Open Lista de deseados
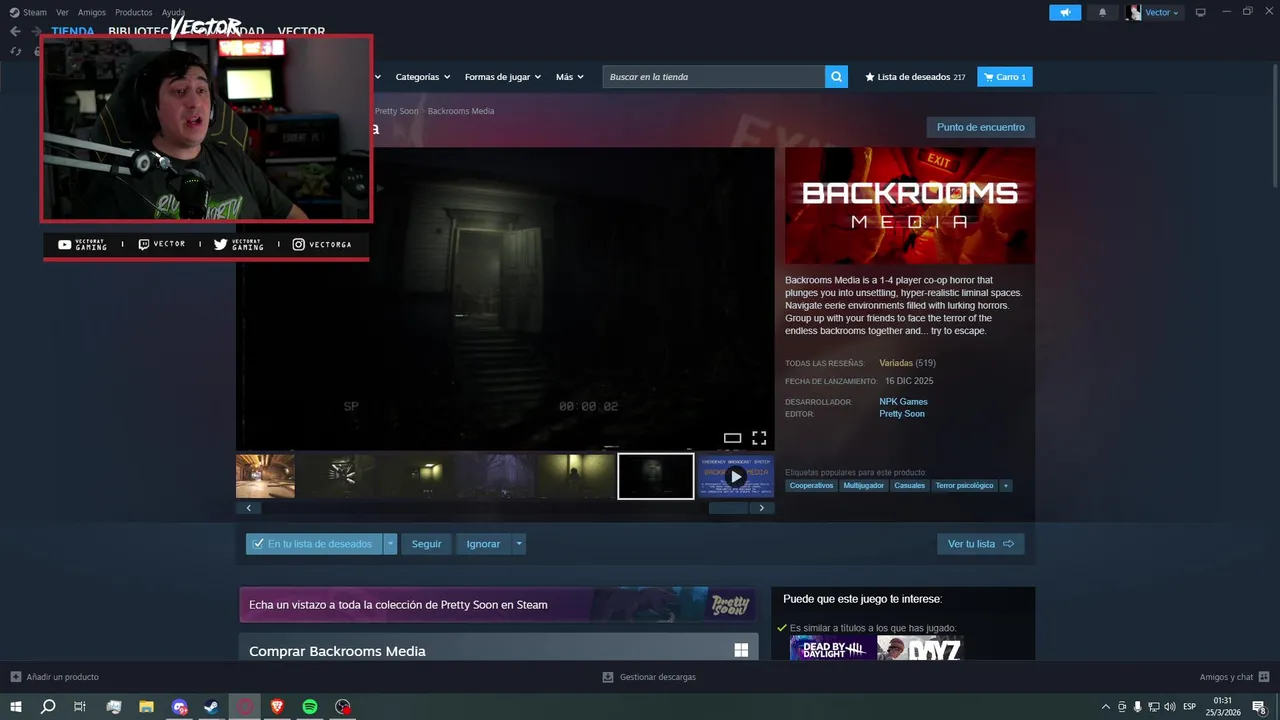 pos(915,77)
